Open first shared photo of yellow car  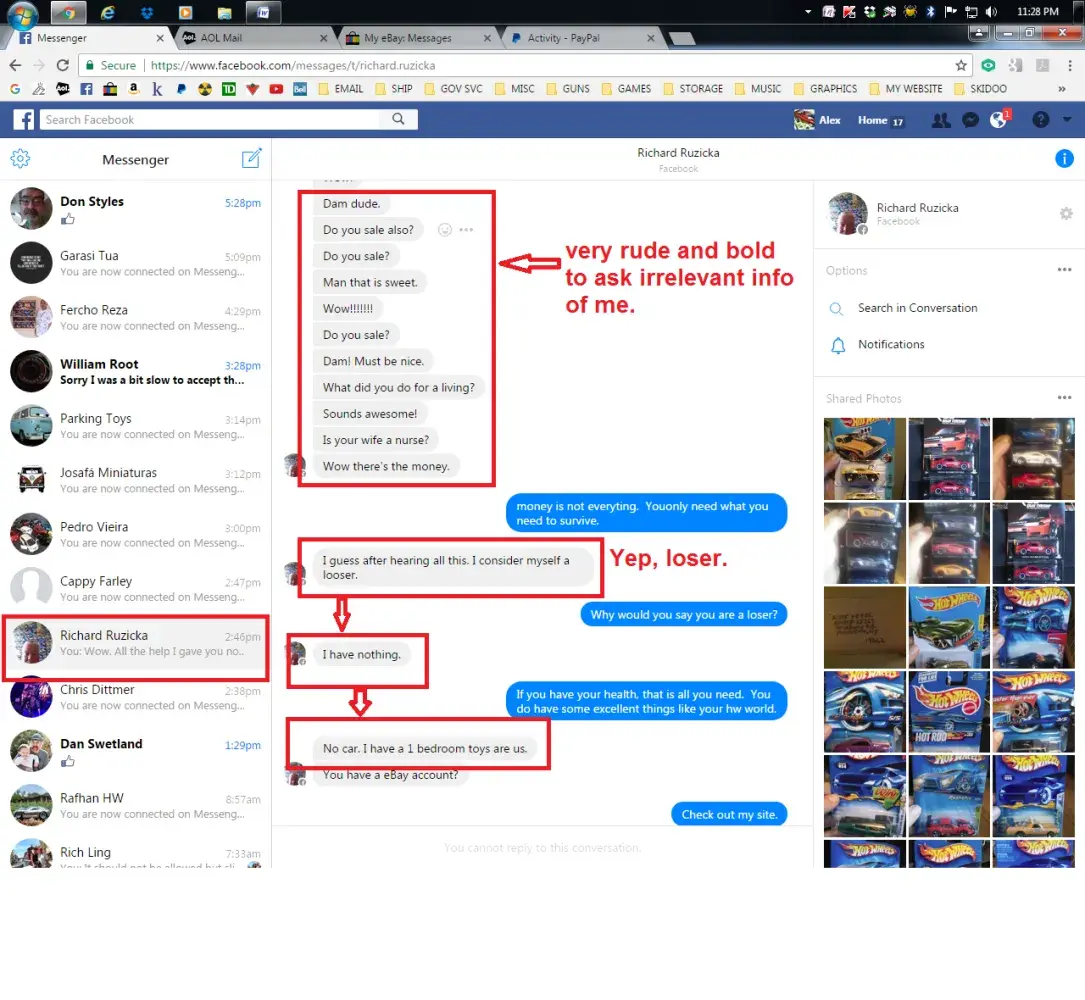pos(864,458)
